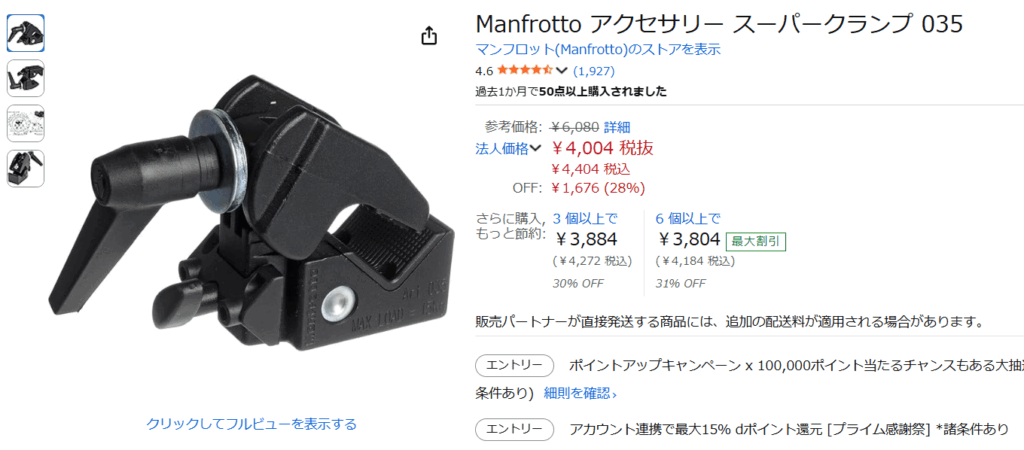Visit the マンフロット(Manfrotto) store link

click(598, 49)
